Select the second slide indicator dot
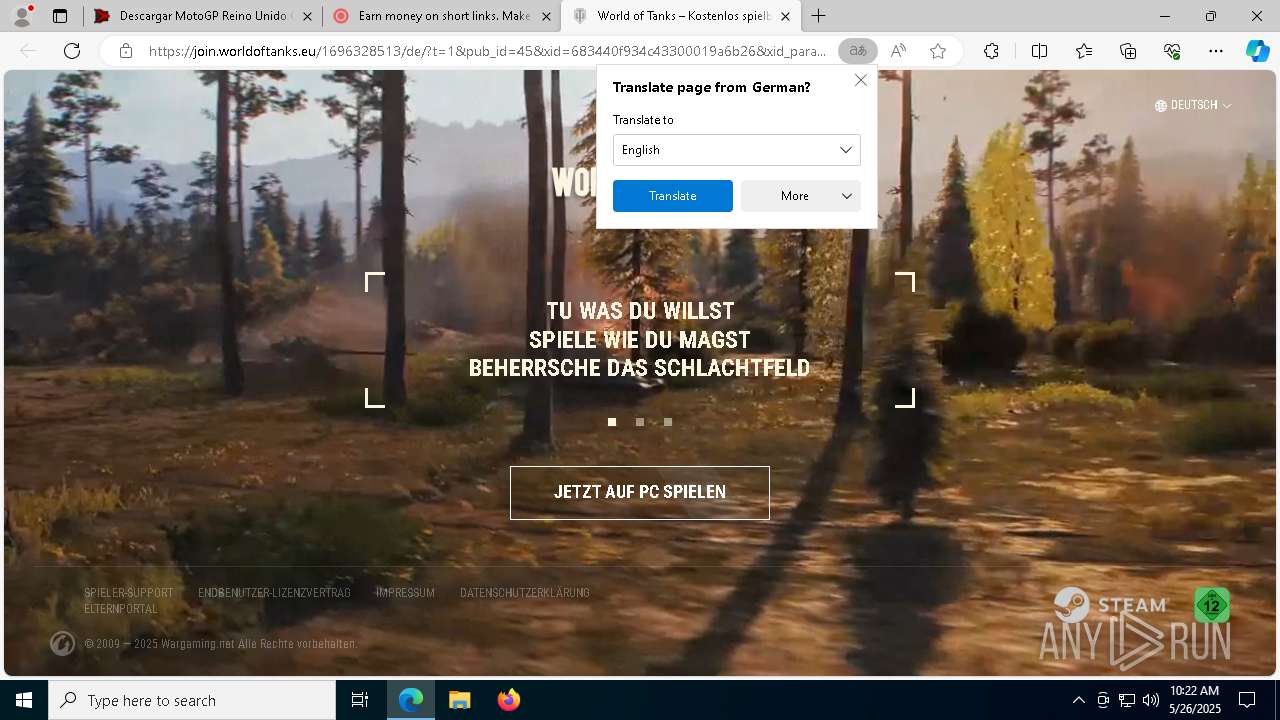Screen dimensions: 1280x720 (x=640, y=422)
